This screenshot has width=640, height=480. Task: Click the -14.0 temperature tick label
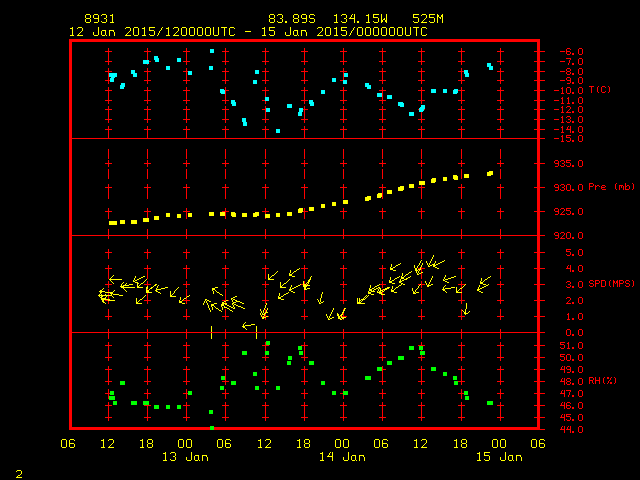[x=569, y=129]
